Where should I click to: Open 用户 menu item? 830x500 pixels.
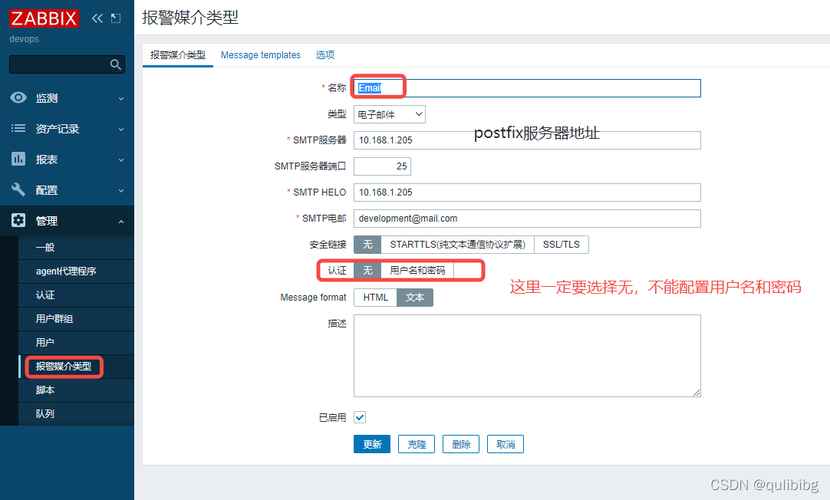pyautogui.click(x=76, y=342)
